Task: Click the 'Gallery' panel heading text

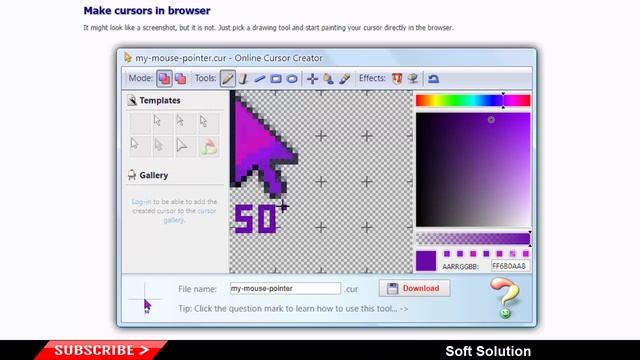Action: (153, 175)
